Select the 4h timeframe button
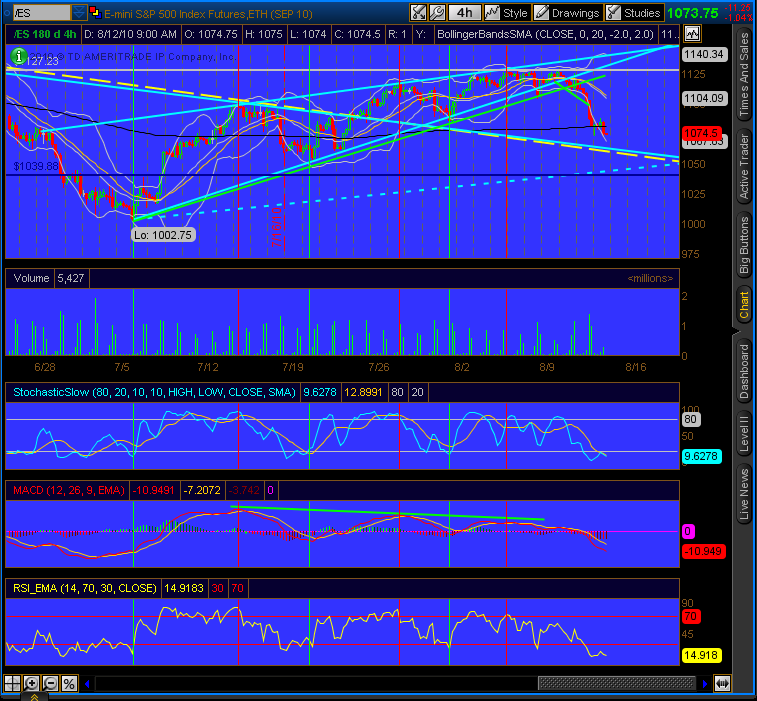Image resolution: width=757 pixels, height=701 pixels. [x=464, y=13]
